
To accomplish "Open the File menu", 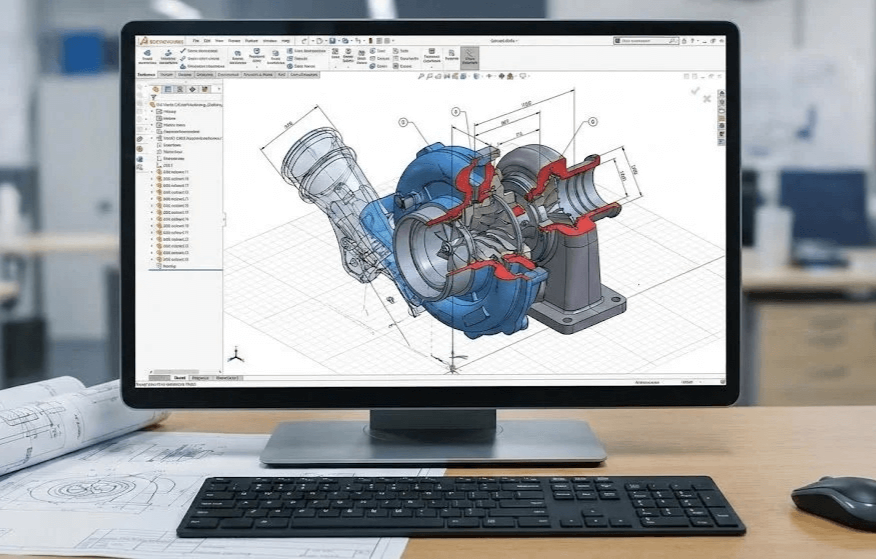I will coord(196,41).
